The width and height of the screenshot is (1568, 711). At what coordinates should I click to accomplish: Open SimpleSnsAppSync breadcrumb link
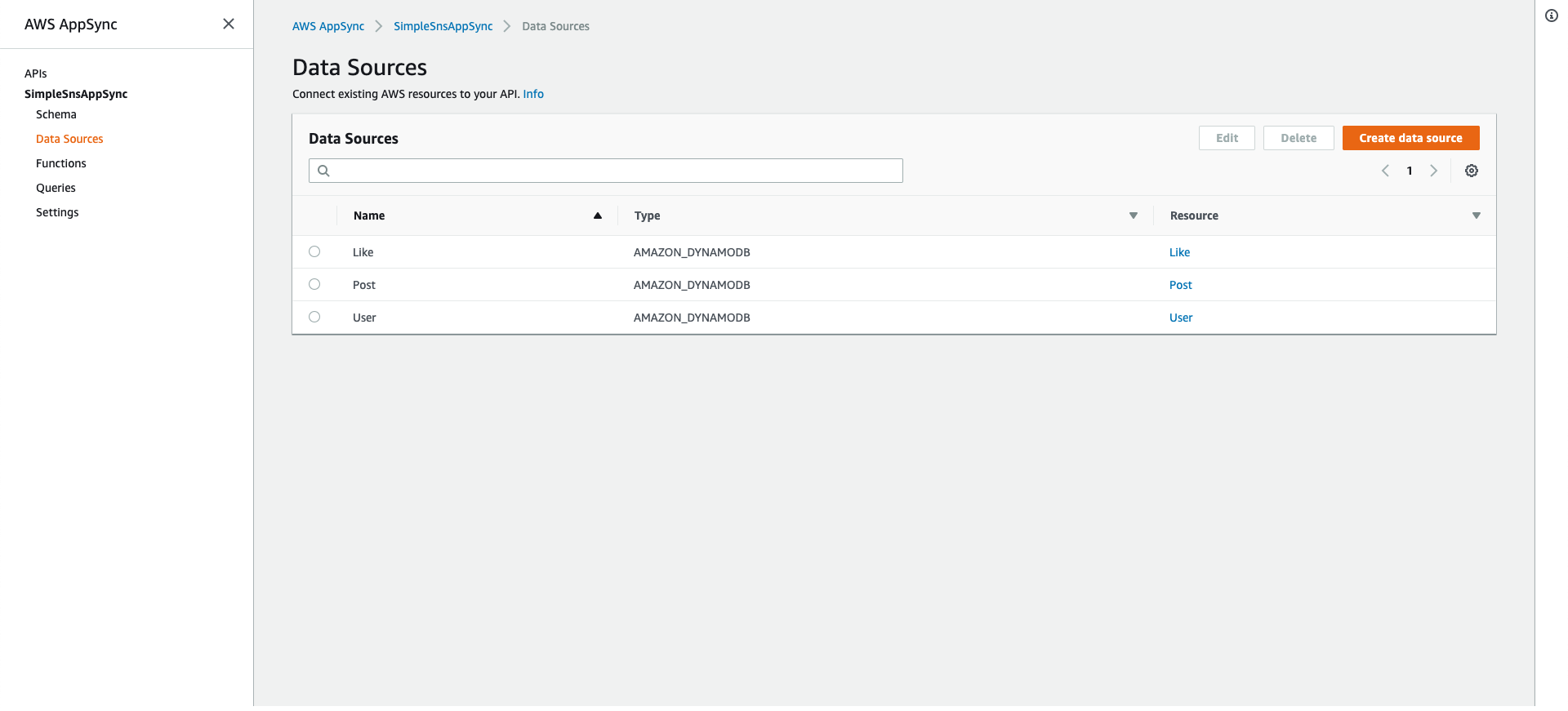tap(443, 26)
